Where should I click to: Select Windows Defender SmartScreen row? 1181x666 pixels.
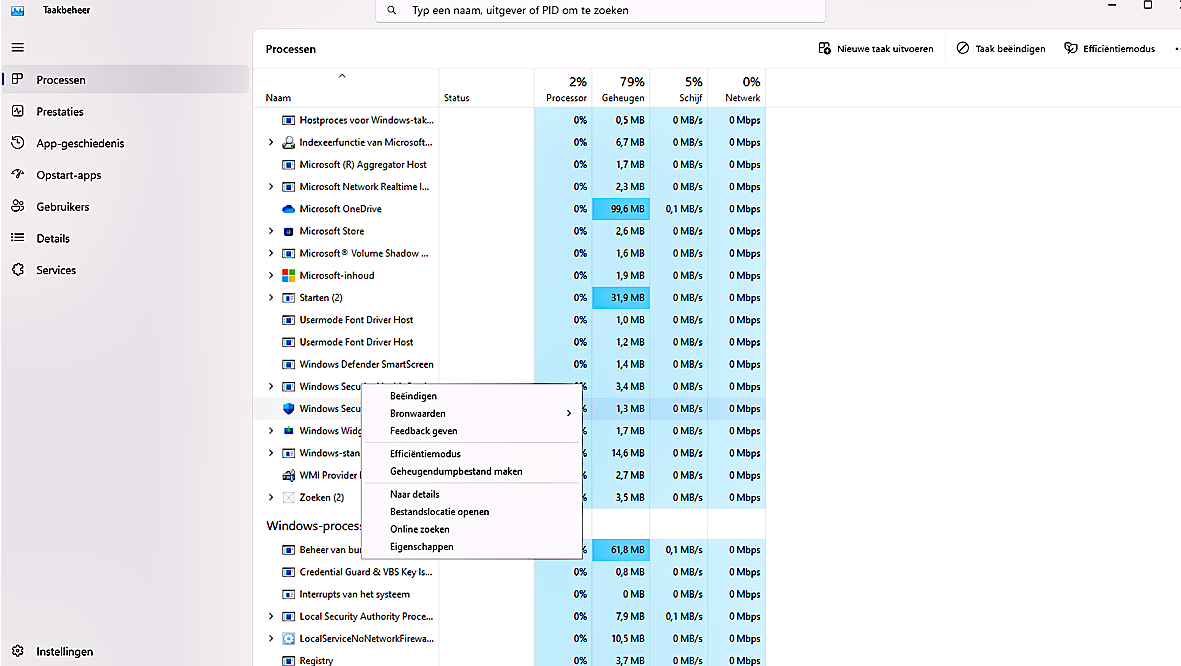tap(510, 365)
